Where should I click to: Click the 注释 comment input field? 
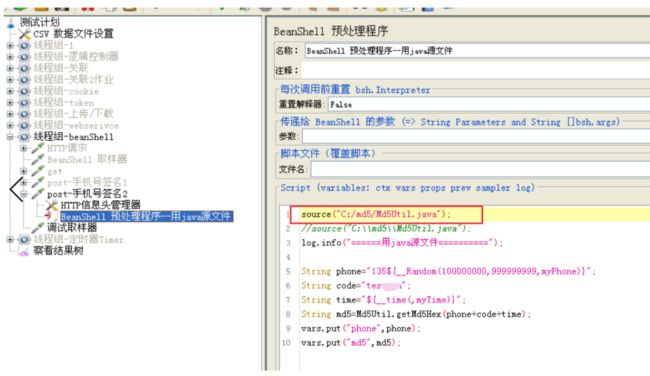pyautogui.click(x=475, y=70)
